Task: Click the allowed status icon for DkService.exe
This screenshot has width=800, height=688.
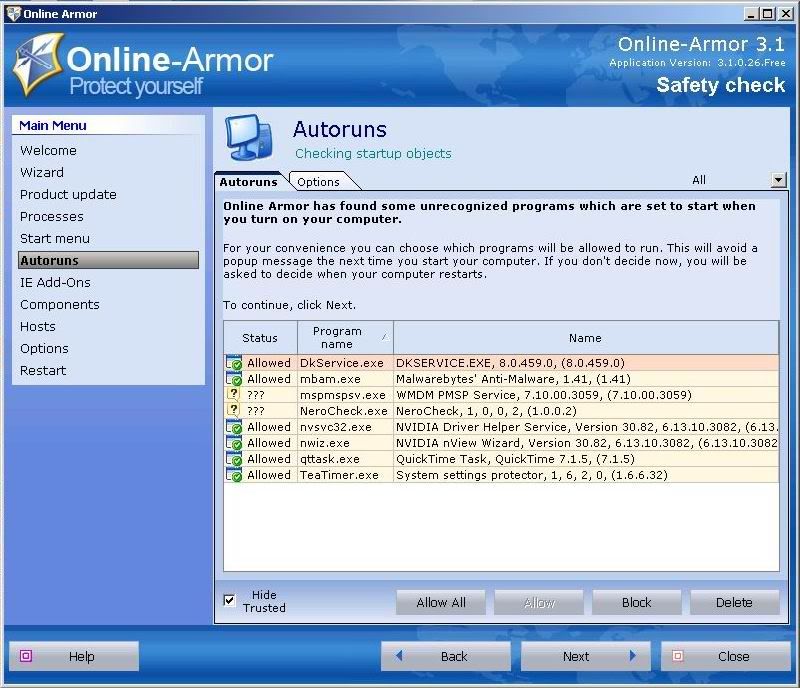Action: [x=234, y=363]
